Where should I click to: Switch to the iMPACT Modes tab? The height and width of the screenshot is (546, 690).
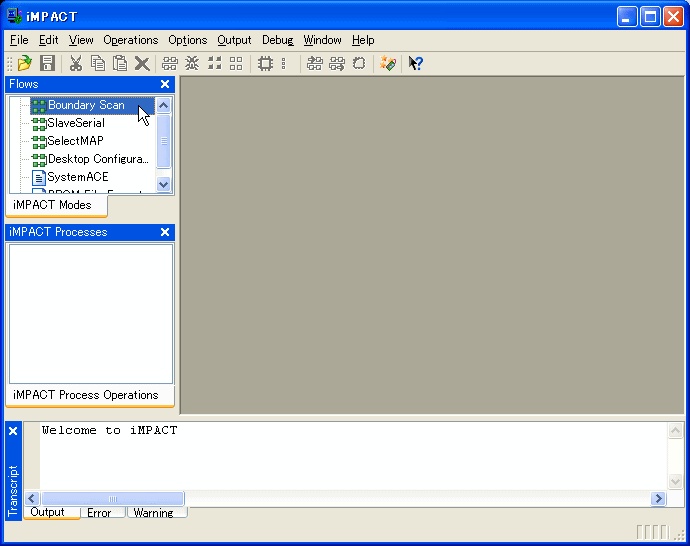coord(56,205)
